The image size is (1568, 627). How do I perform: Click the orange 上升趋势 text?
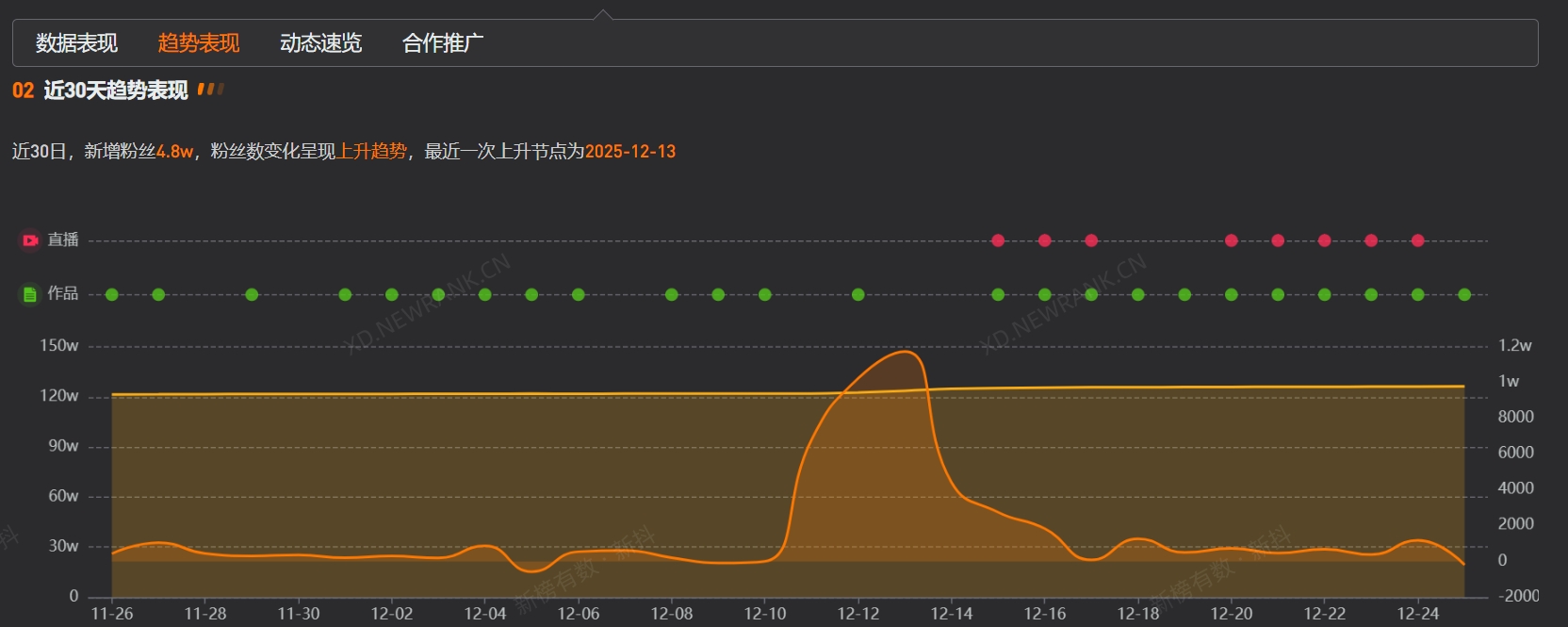click(x=372, y=152)
